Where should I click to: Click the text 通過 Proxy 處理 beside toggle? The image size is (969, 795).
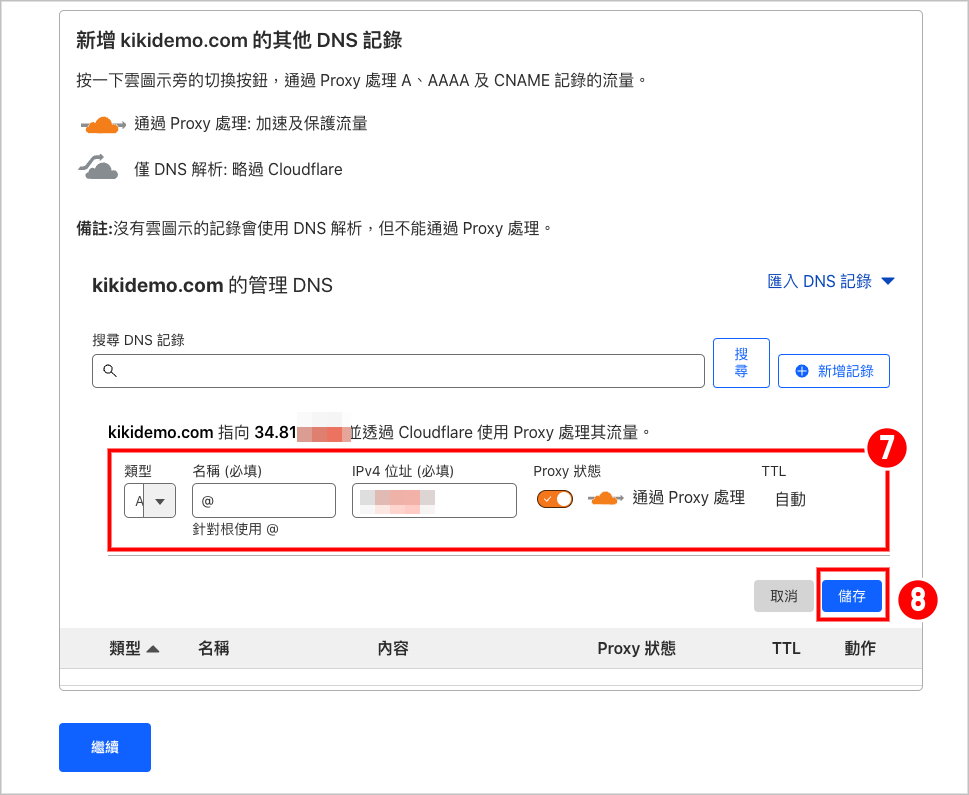click(x=688, y=498)
